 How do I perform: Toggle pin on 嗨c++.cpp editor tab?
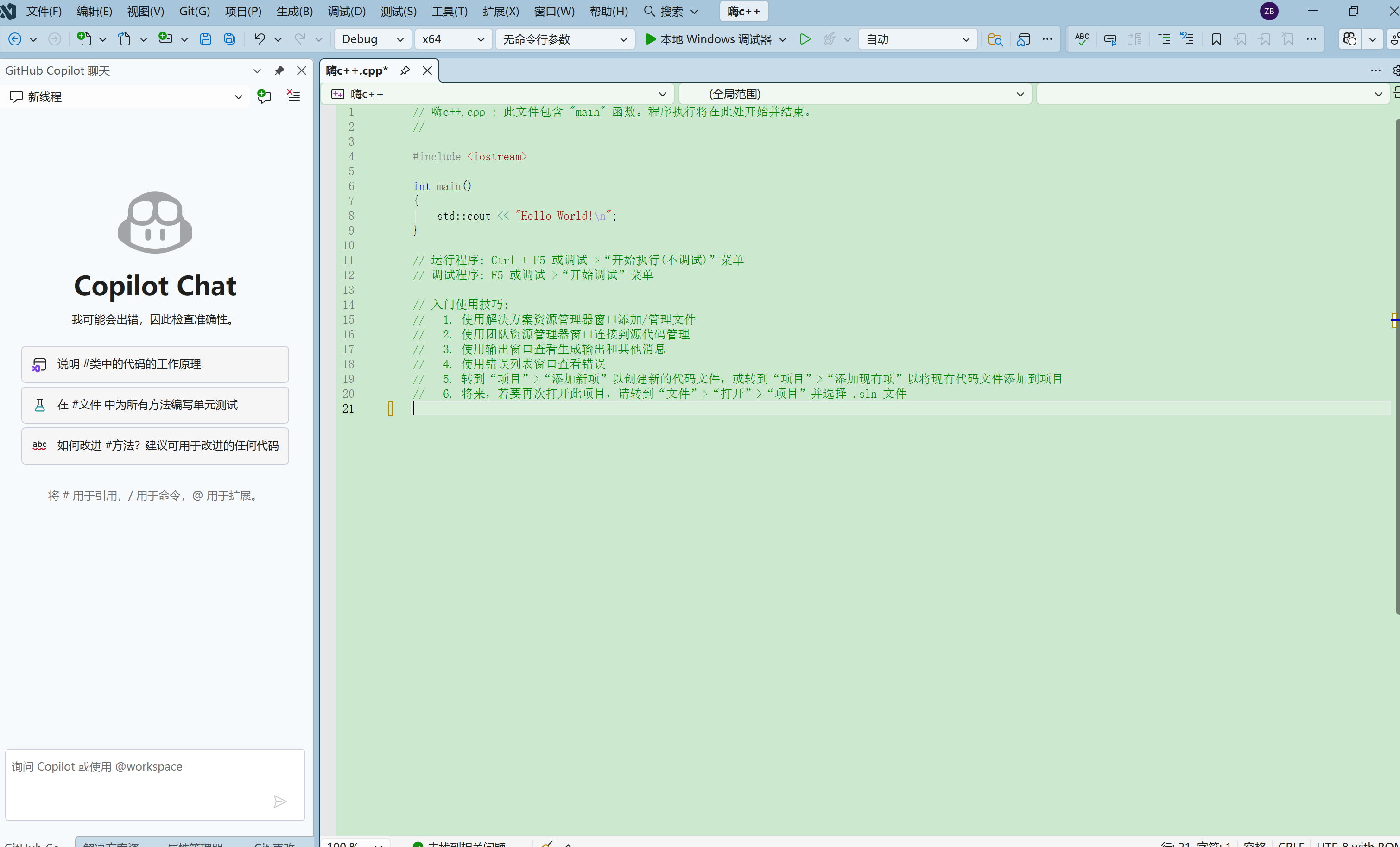405,70
